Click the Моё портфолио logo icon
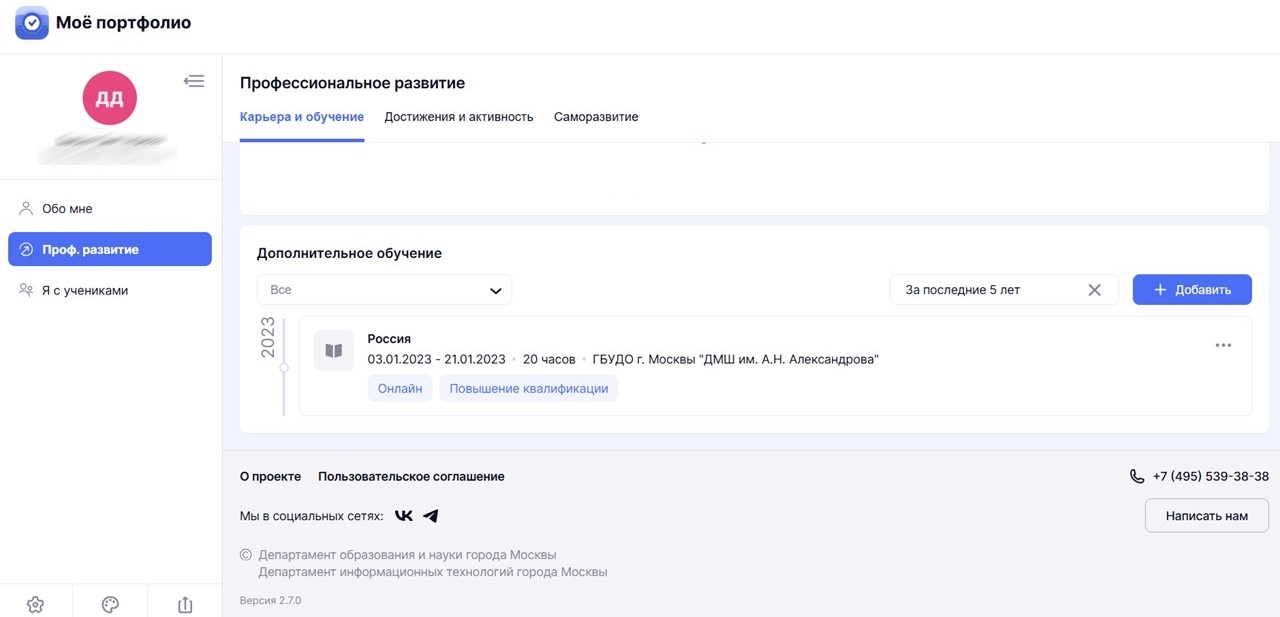Viewport: 1280px width, 617px height. tap(32, 23)
